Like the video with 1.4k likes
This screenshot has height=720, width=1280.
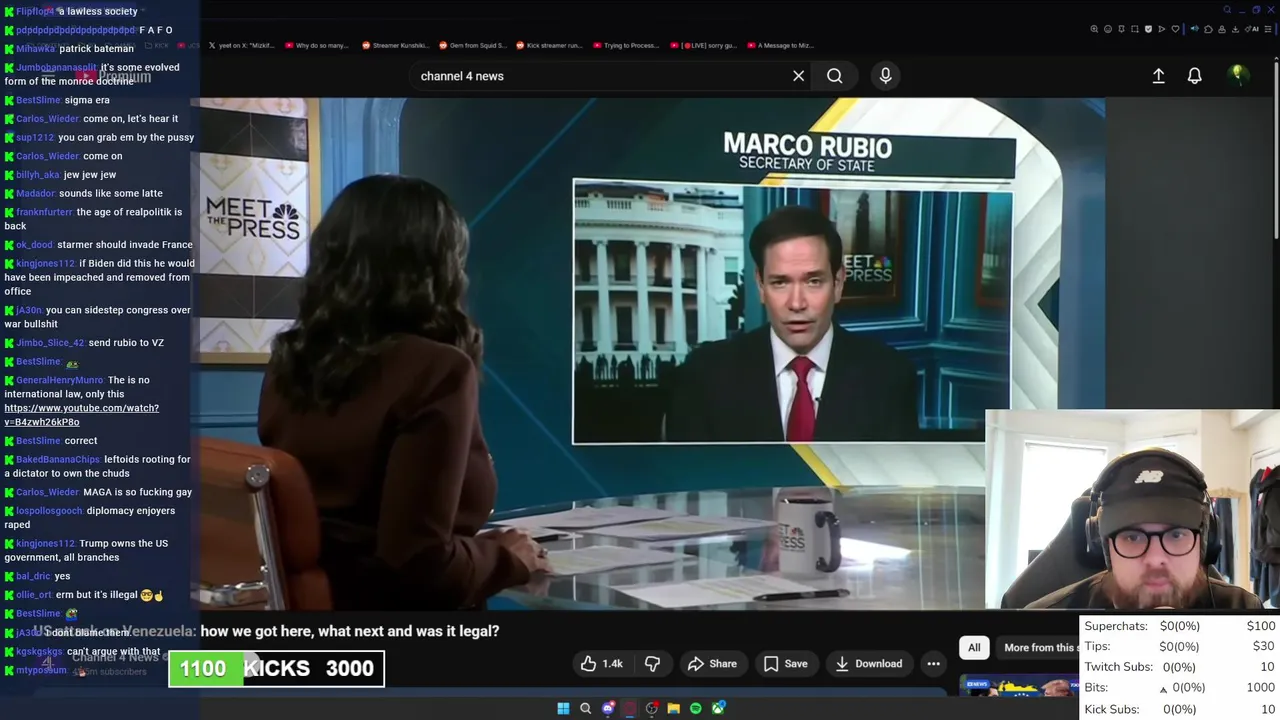[x=601, y=663]
